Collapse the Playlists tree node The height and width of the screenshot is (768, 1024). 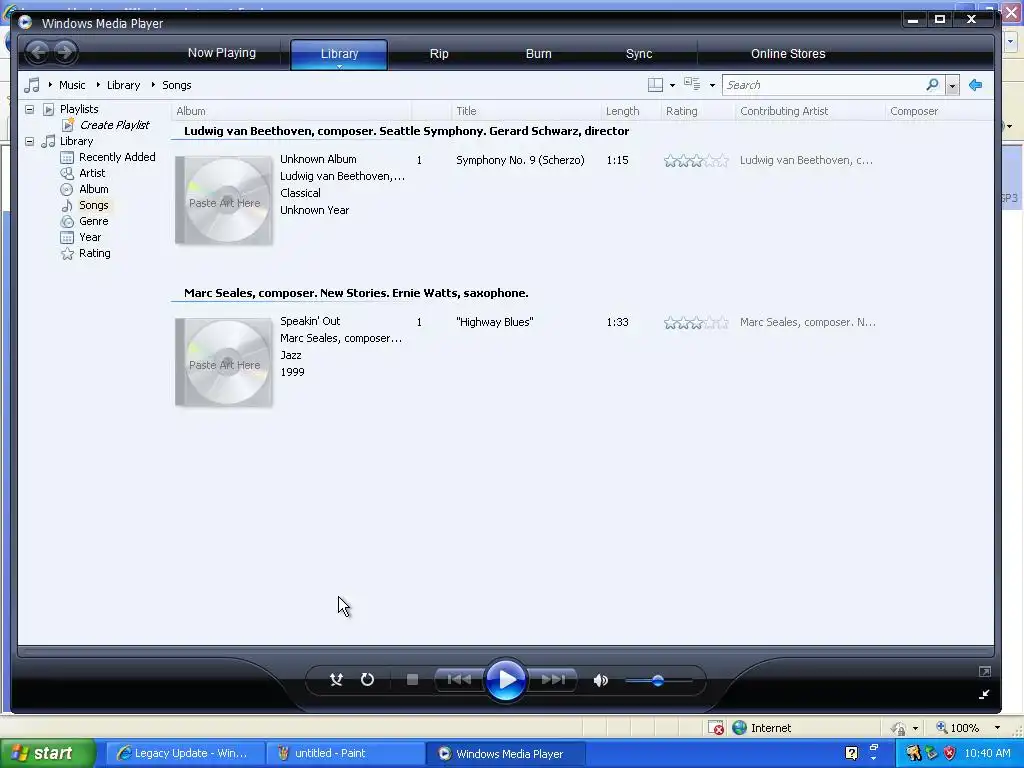click(x=29, y=109)
